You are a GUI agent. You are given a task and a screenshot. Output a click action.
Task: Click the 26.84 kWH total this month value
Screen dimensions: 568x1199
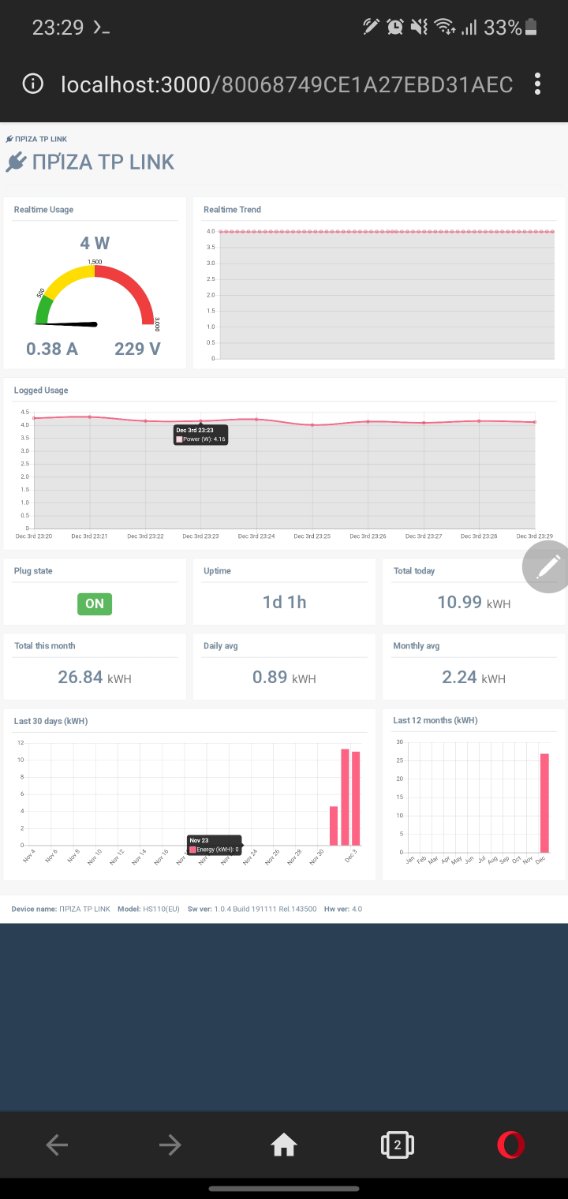[95, 677]
